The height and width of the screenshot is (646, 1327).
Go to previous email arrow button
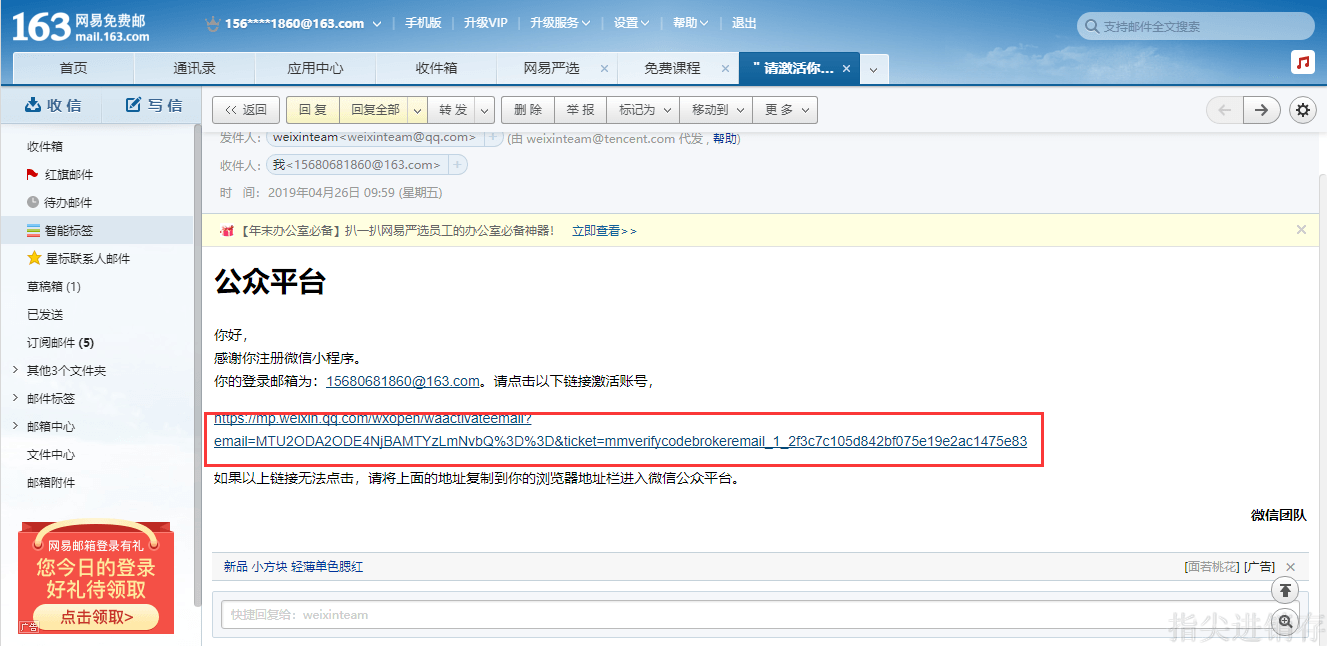point(1224,110)
